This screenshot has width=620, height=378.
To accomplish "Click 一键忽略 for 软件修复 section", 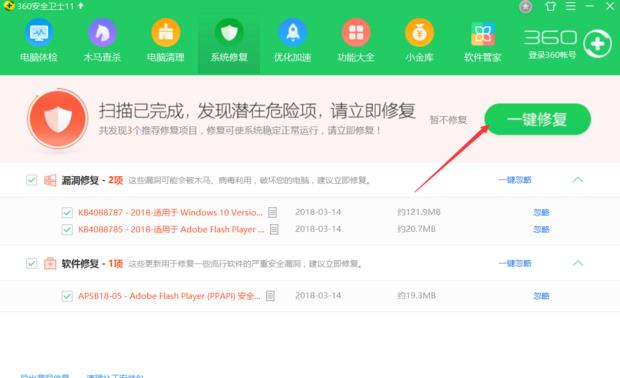I will tap(515, 263).
